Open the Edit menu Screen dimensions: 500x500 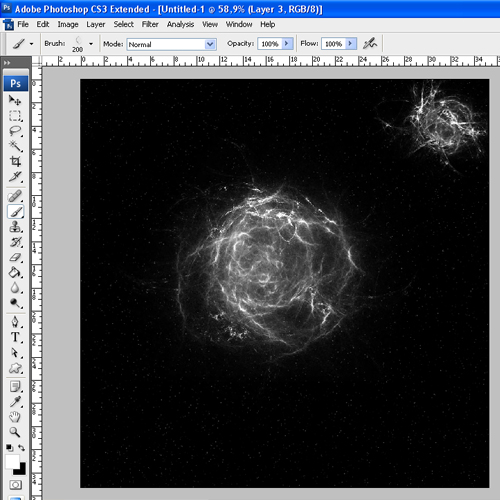click(43, 24)
